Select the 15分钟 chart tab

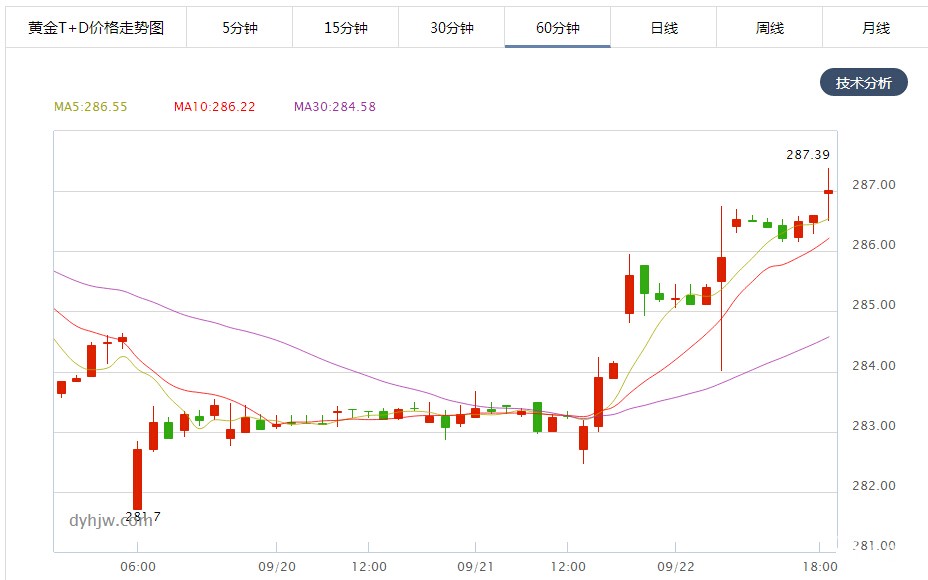346,28
